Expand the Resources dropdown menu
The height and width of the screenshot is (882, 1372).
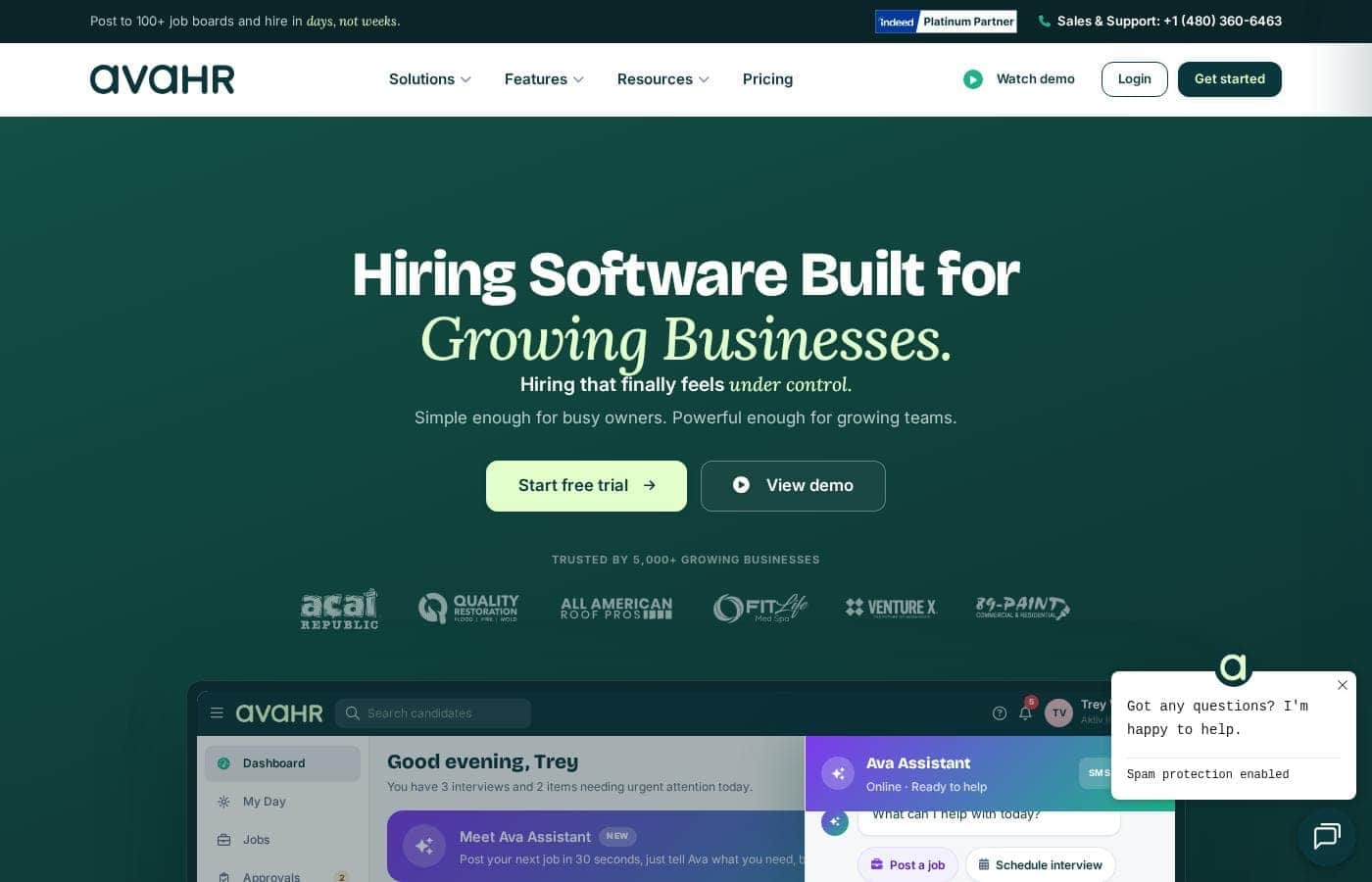point(663,79)
